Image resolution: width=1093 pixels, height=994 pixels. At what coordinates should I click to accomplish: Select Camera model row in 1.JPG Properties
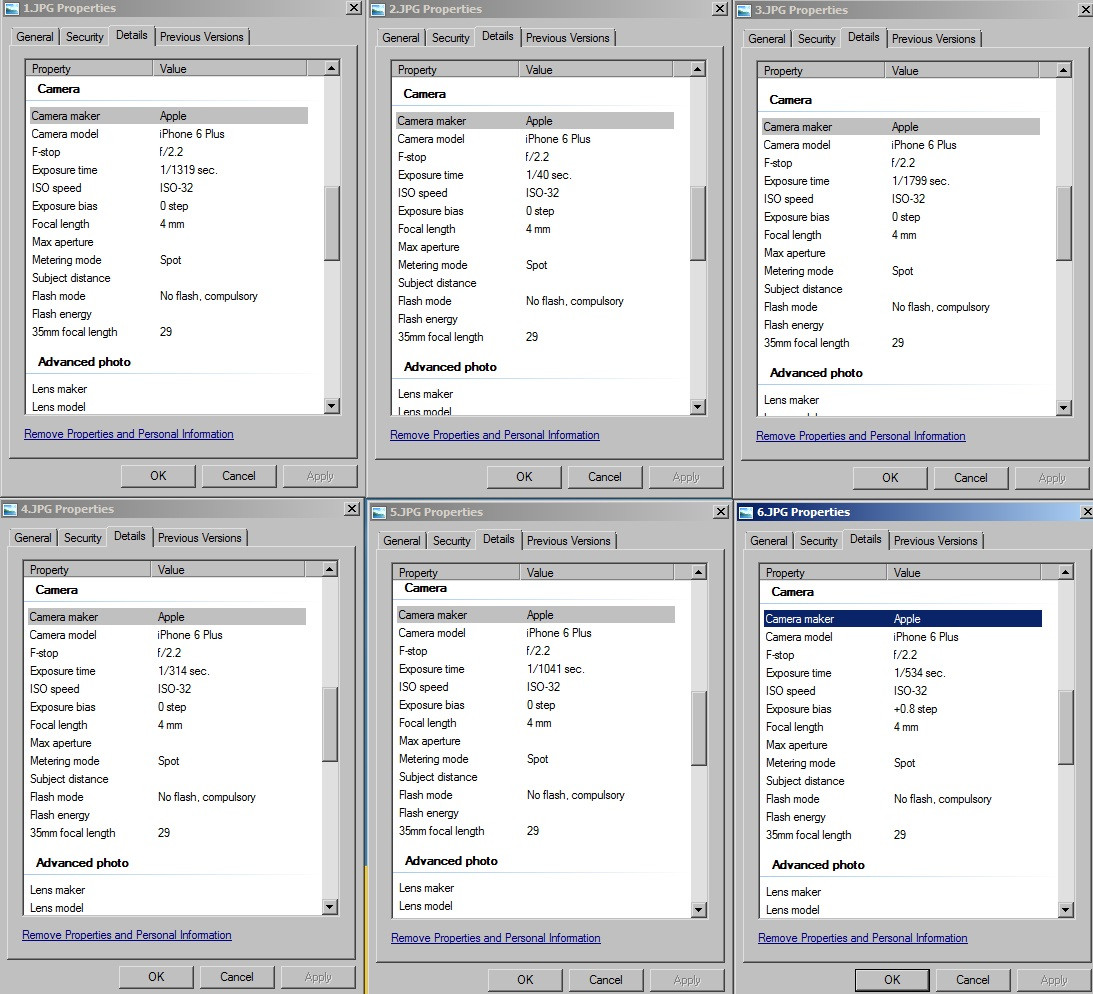[168, 134]
